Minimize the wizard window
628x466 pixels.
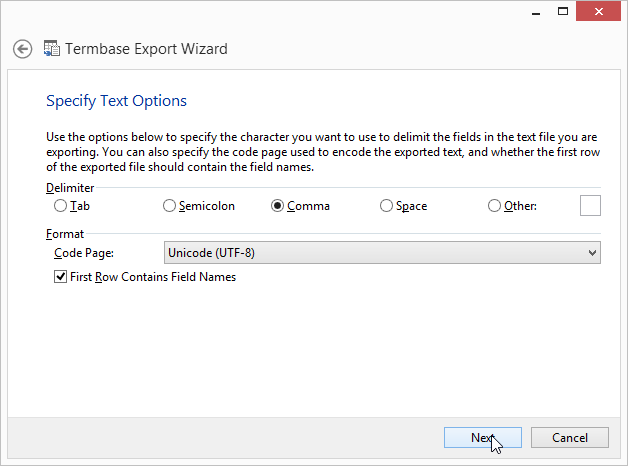tap(536, 12)
